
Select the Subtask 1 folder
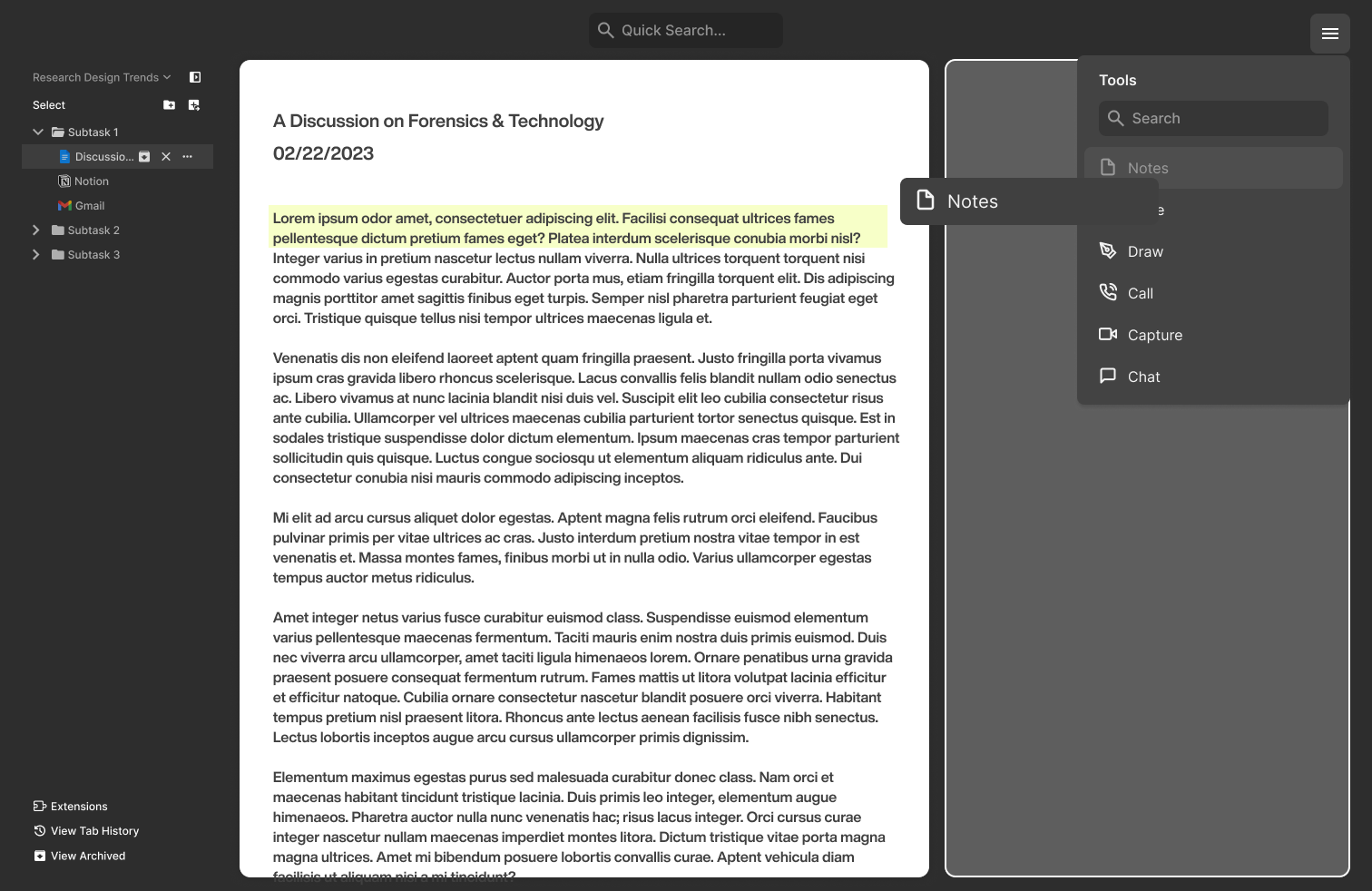pos(84,132)
